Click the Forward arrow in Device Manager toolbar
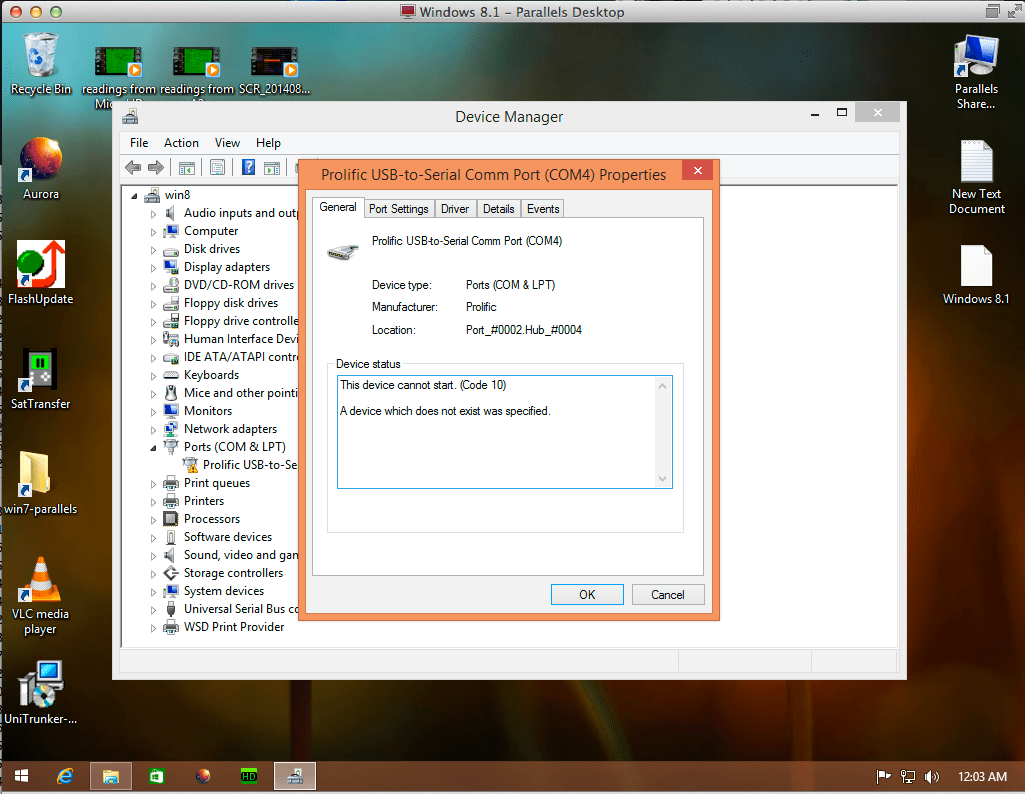1025x794 pixels. (x=156, y=168)
